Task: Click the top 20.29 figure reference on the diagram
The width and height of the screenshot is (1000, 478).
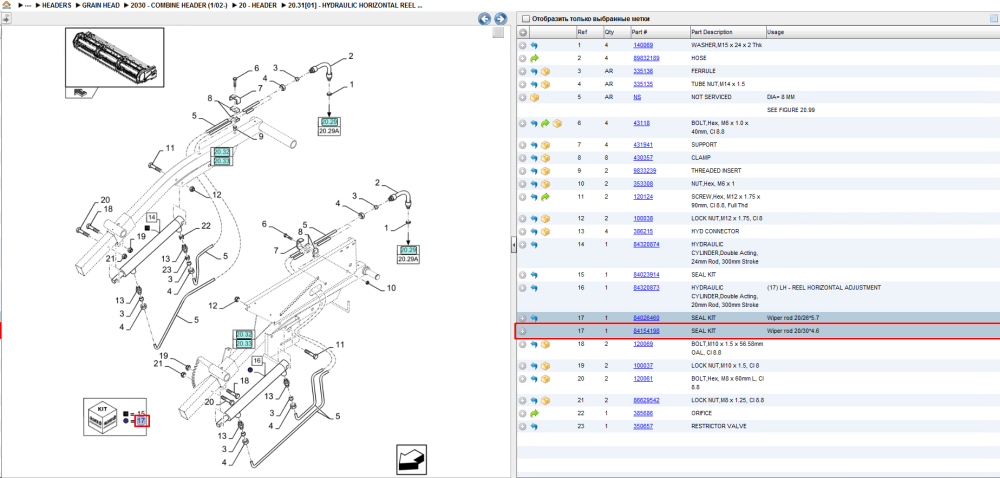Action: coord(328,121)
